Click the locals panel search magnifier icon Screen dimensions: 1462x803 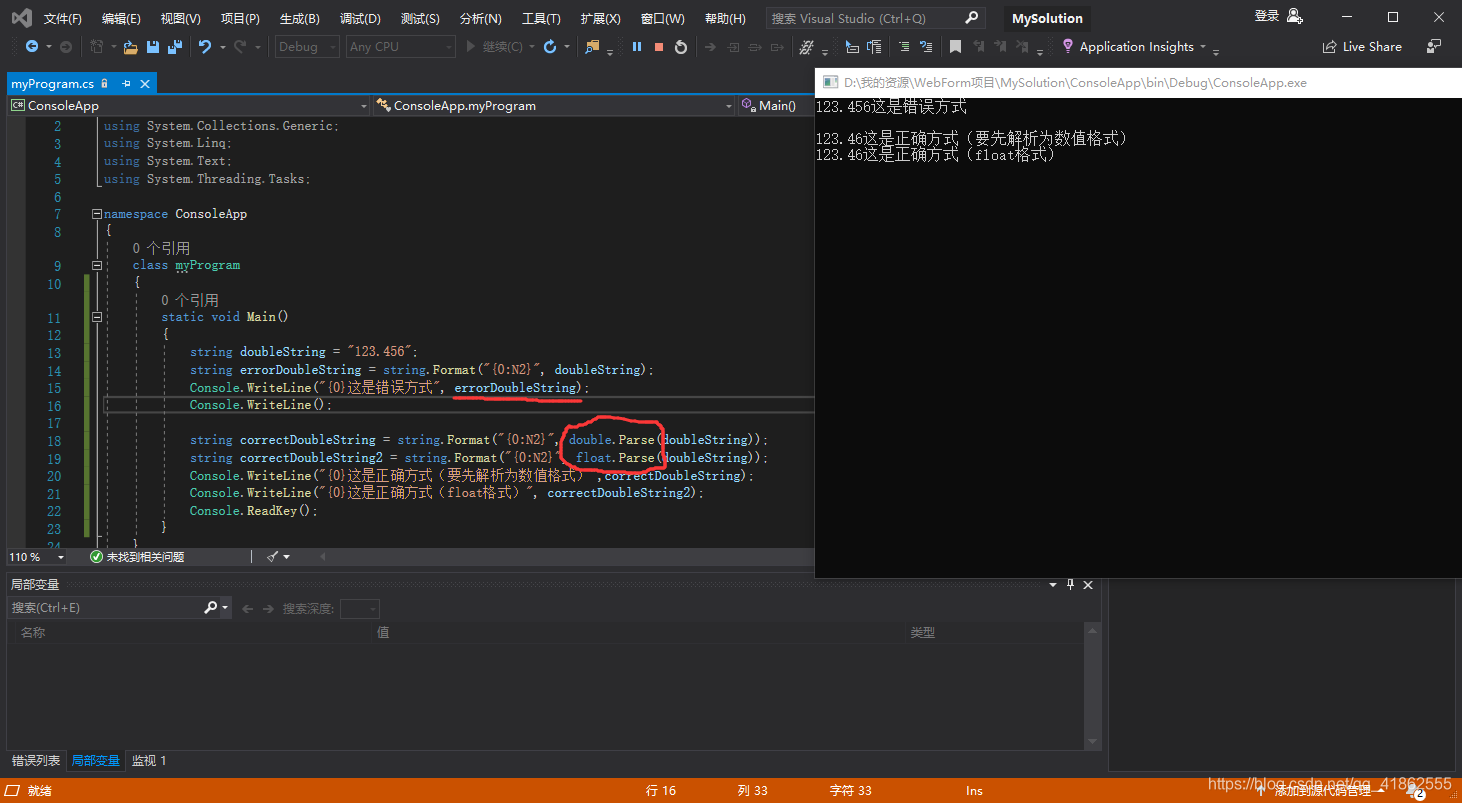click(210, 608)
